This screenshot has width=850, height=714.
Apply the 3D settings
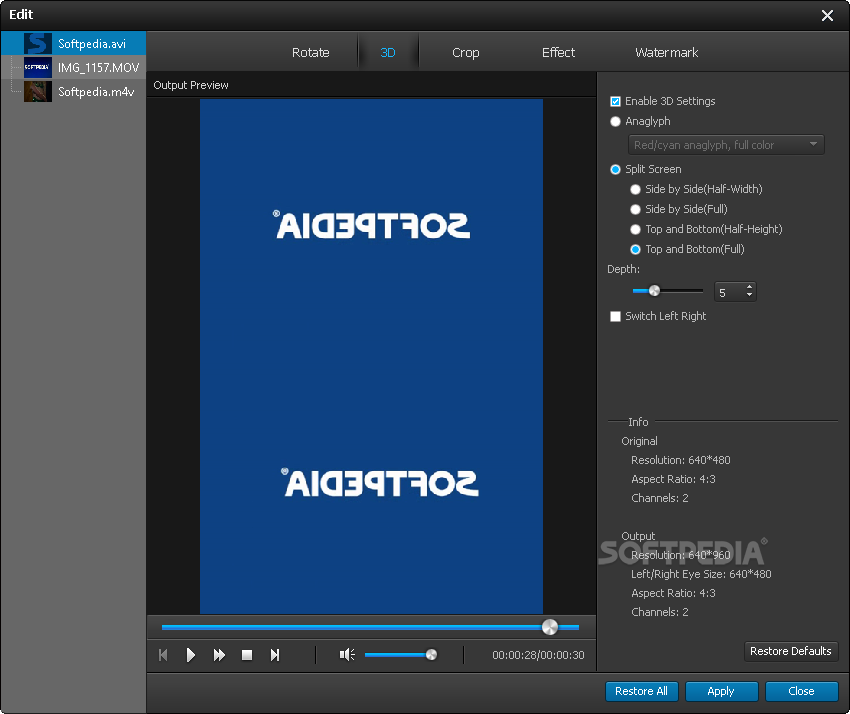click(721, 691)
